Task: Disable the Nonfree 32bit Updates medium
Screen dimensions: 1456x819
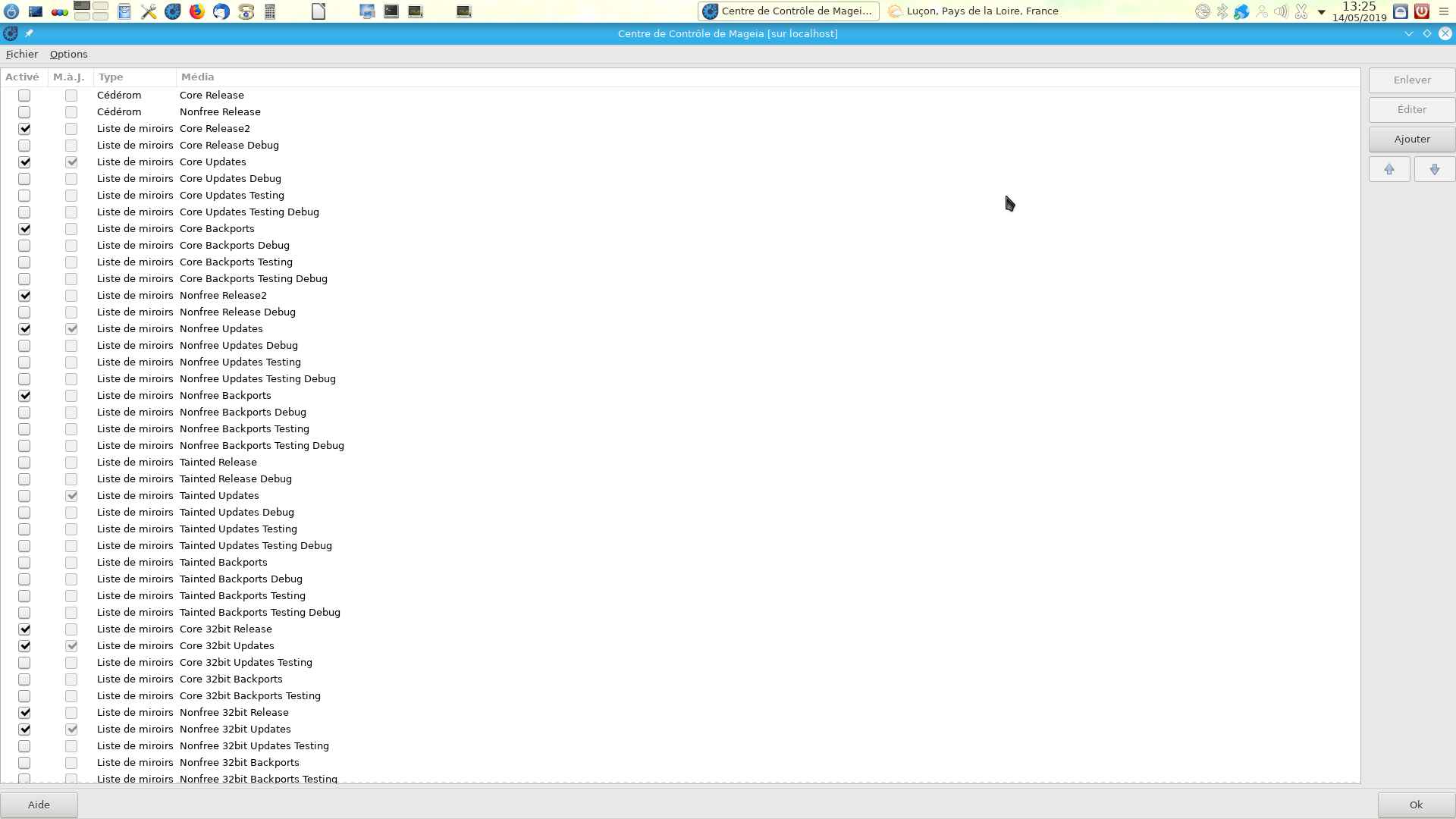Action: [x=25, y=730]
